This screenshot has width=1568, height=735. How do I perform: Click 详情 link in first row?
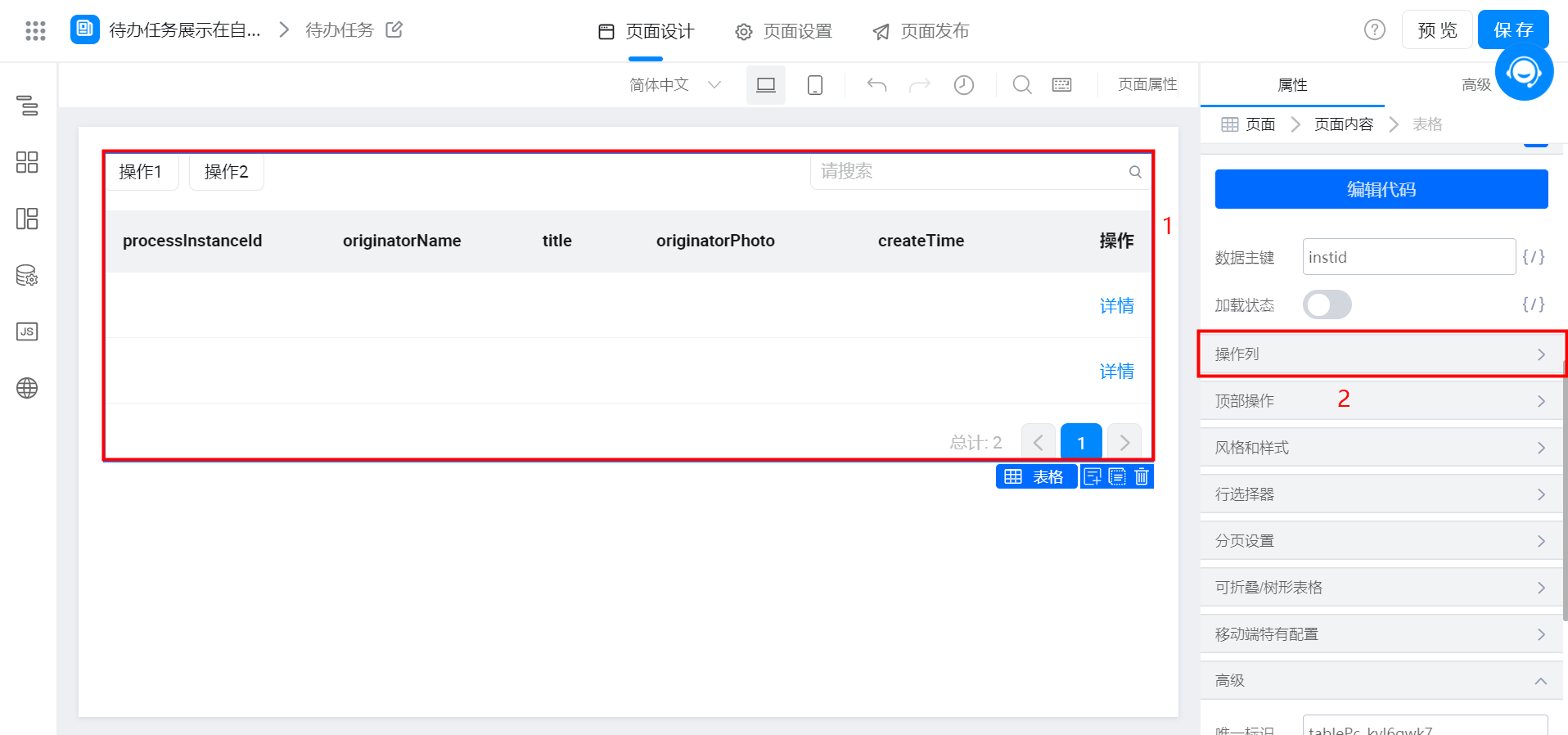[1116, 306]
